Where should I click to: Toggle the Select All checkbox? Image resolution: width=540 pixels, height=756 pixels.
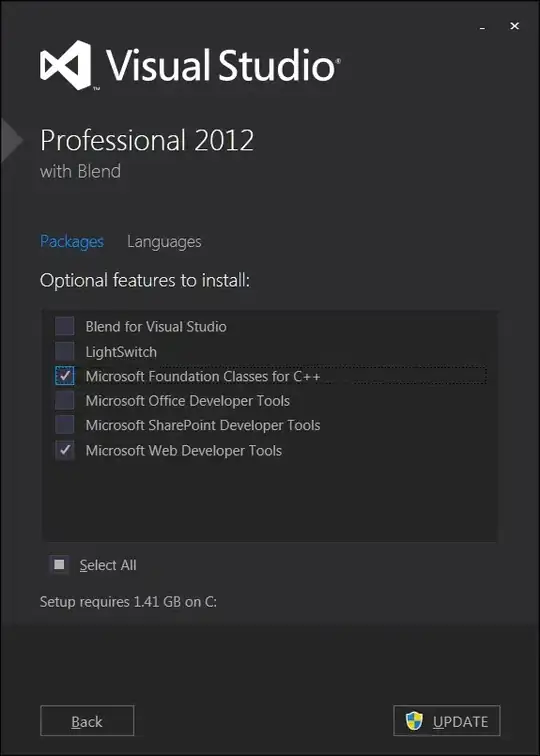pos(59,565)
